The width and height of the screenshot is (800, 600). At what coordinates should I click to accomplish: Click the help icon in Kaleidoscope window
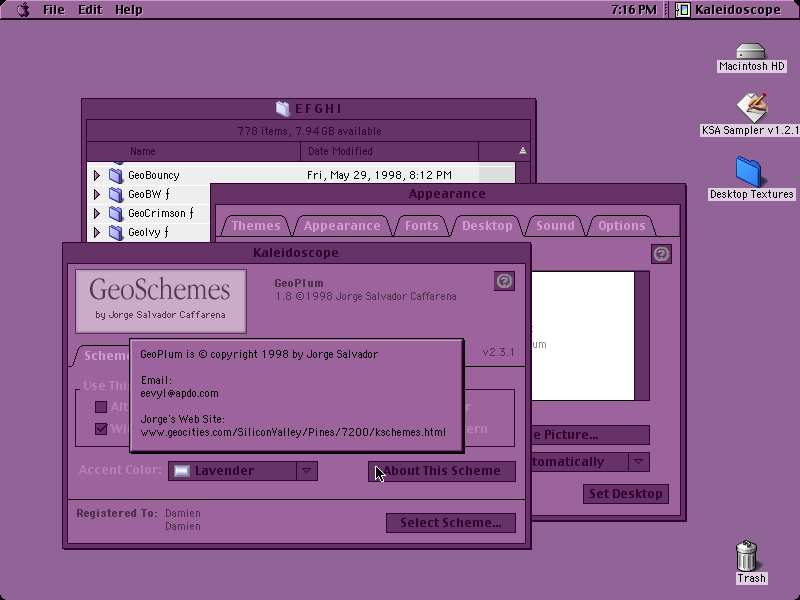coord(504,281)
